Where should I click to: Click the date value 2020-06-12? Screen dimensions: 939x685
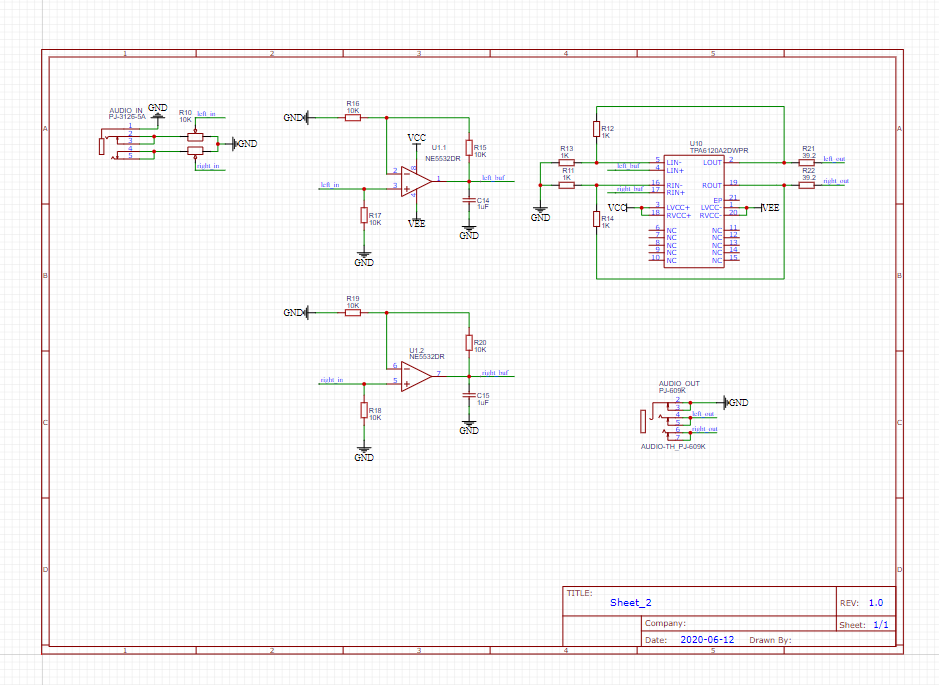click(x=707, y=639)
